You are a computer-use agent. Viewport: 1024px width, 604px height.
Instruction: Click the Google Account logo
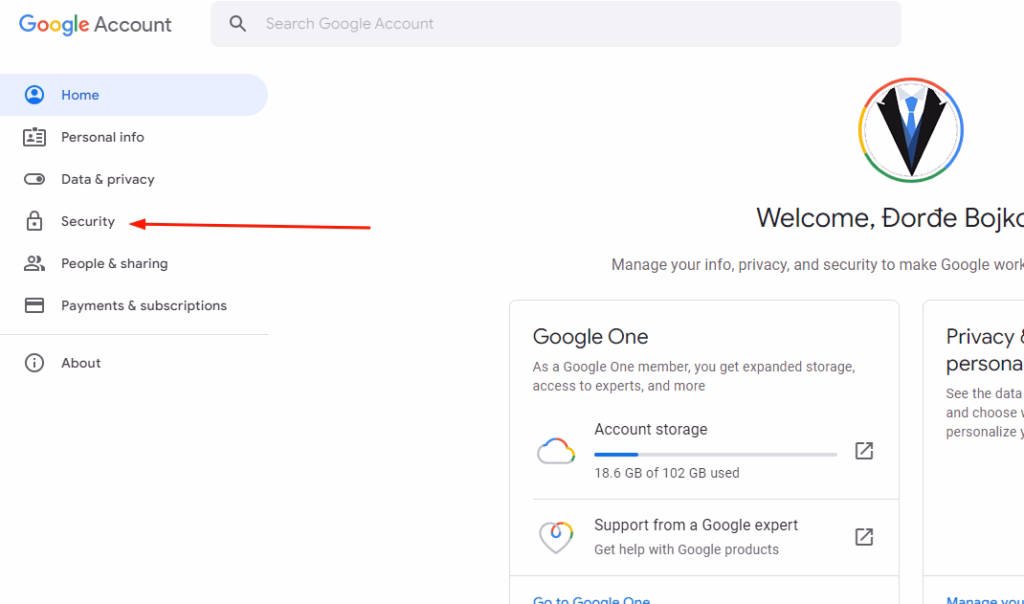(95, 24)
